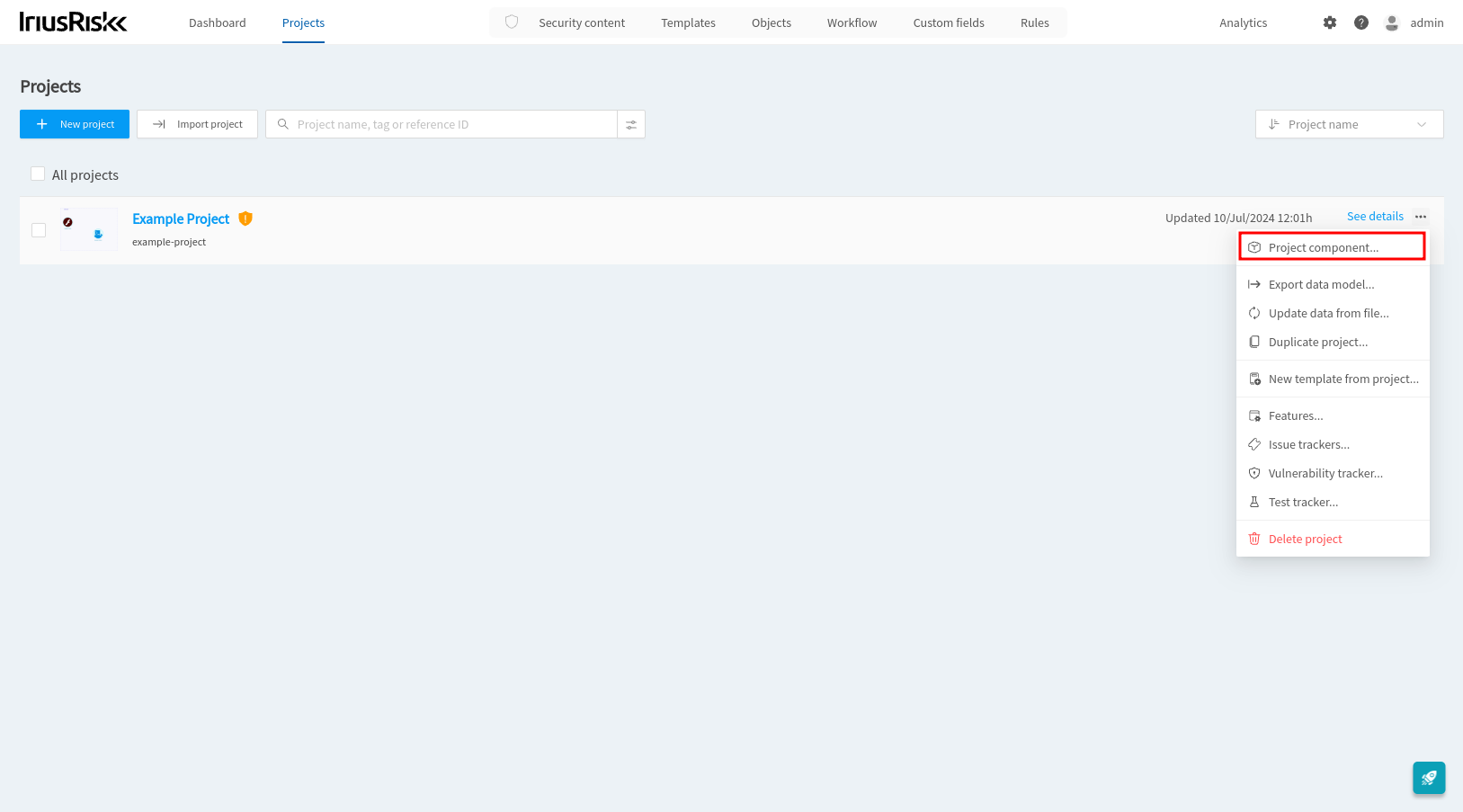Viewport: 1463px width, 812px height.
Task: Tick the Example Project row checkbox
Action: click(39, 230)
